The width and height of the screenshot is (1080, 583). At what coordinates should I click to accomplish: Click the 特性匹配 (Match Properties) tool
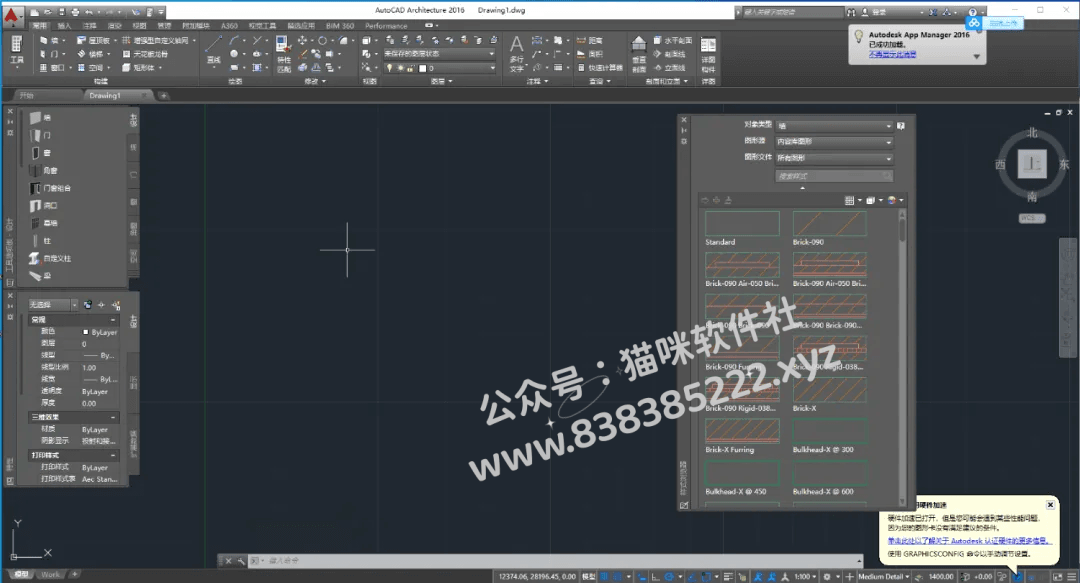point(284,54)
